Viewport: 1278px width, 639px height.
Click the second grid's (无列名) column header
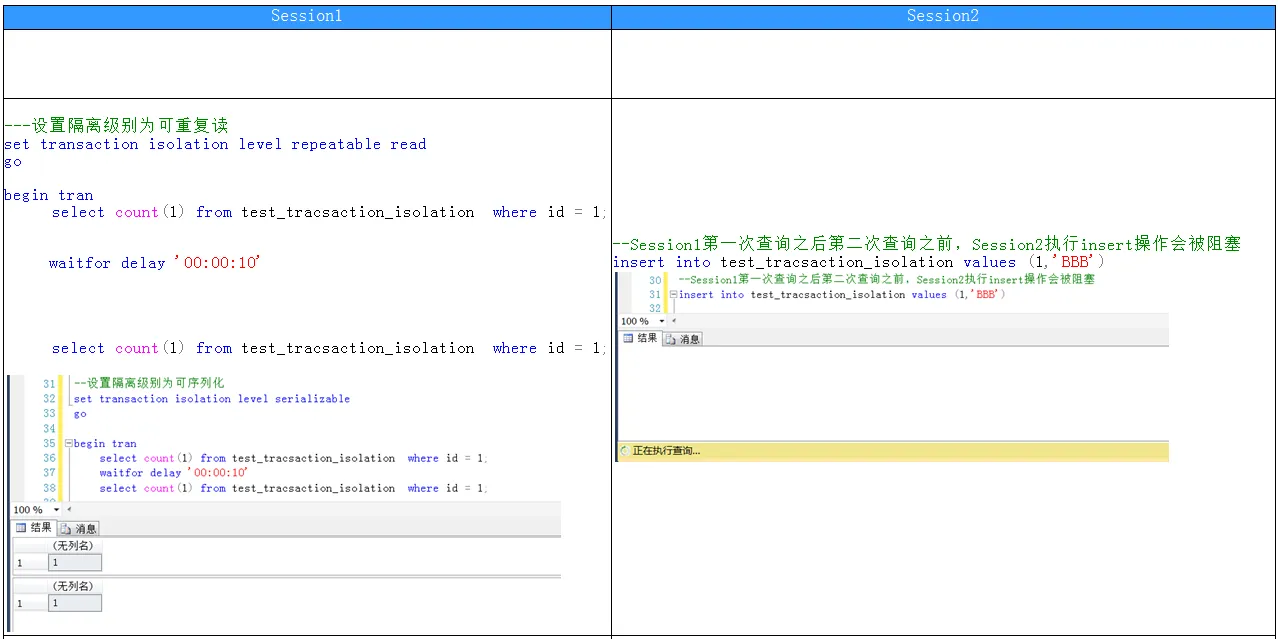[x=73, y=586]
